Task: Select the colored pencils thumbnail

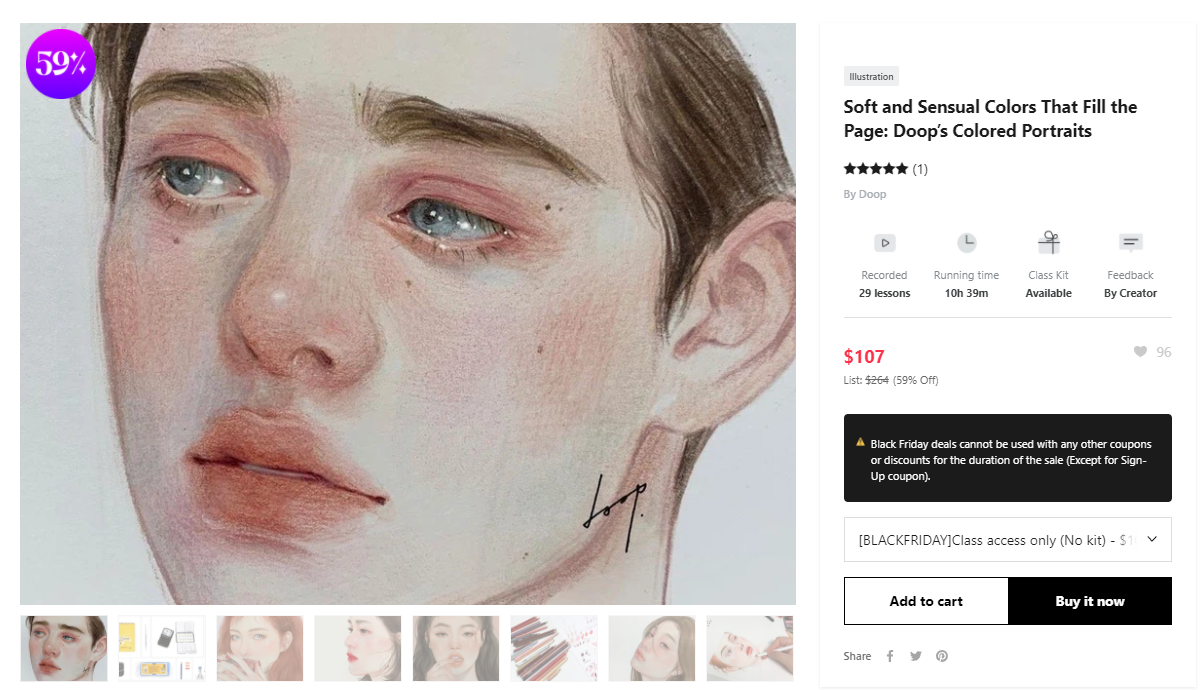Action: coord(553,649)
